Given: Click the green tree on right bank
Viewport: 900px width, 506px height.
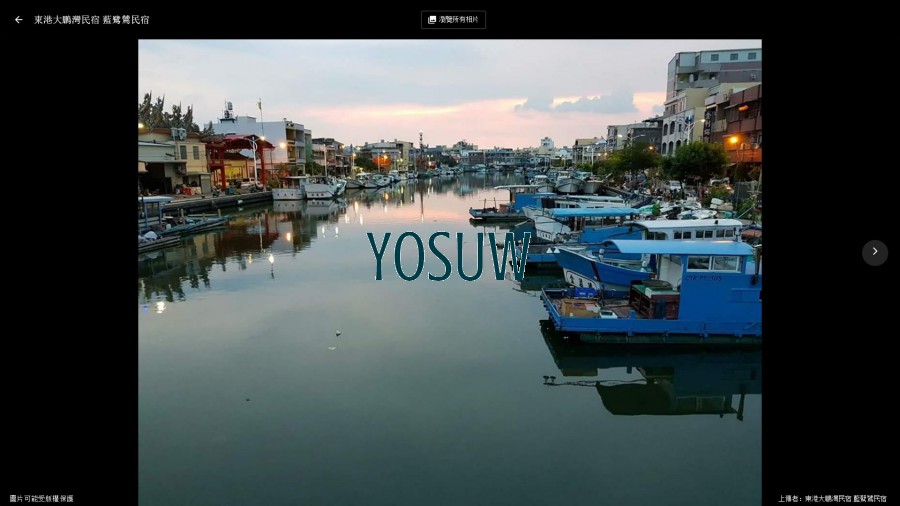Looking at the screenshot, I should 696,160.
